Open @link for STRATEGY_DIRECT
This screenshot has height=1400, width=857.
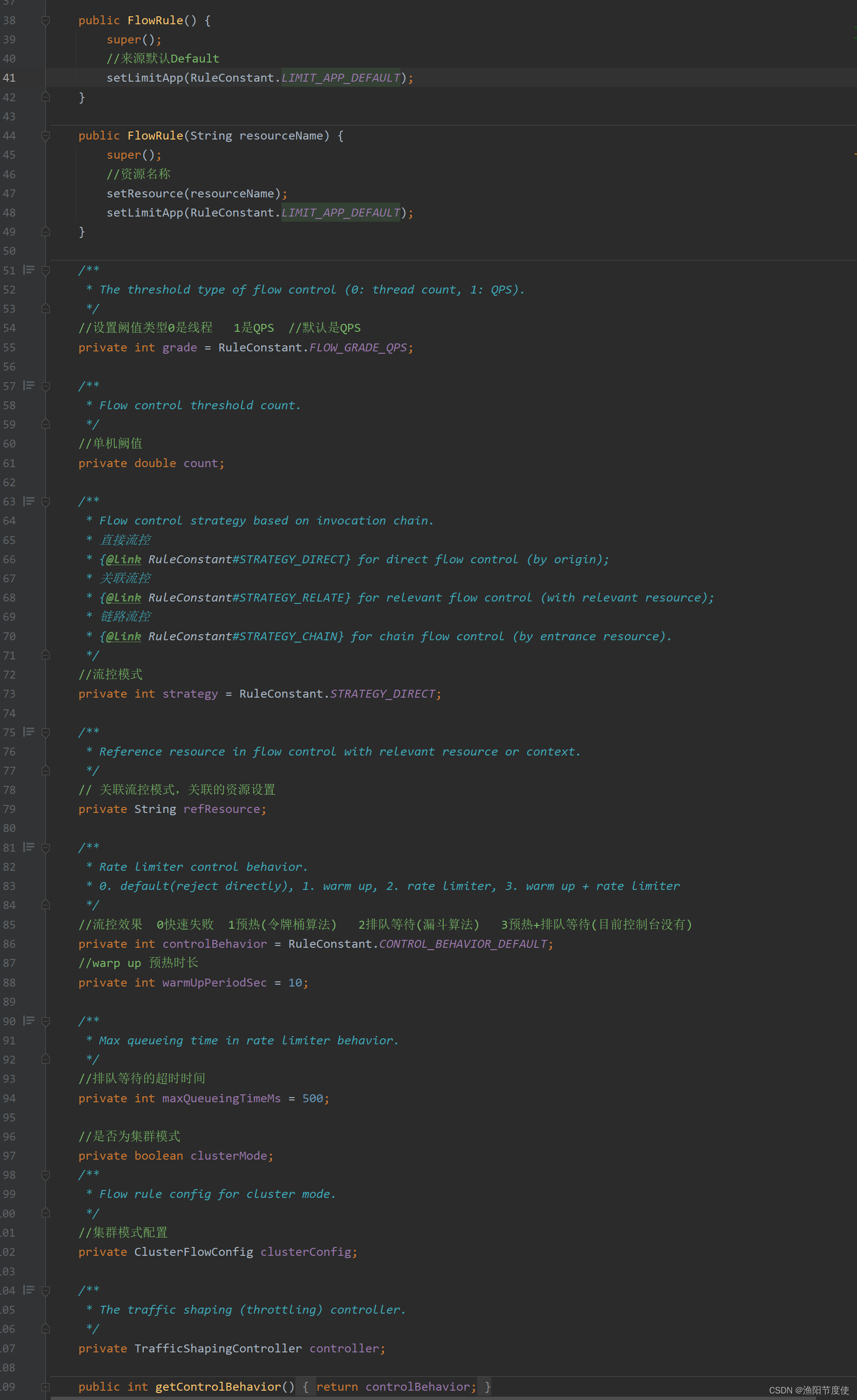click(123, 559)
